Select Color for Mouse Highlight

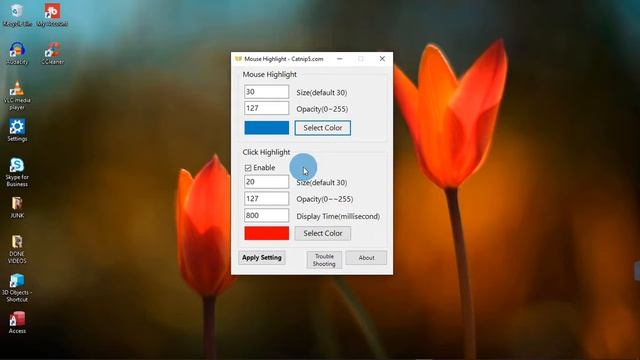322,128
